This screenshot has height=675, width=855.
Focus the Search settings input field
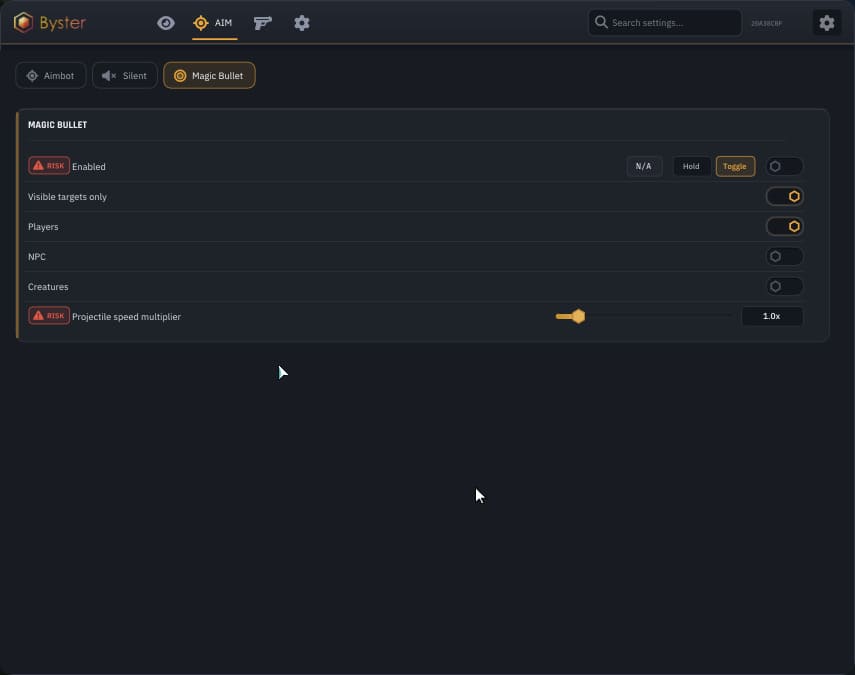(665, 23)
